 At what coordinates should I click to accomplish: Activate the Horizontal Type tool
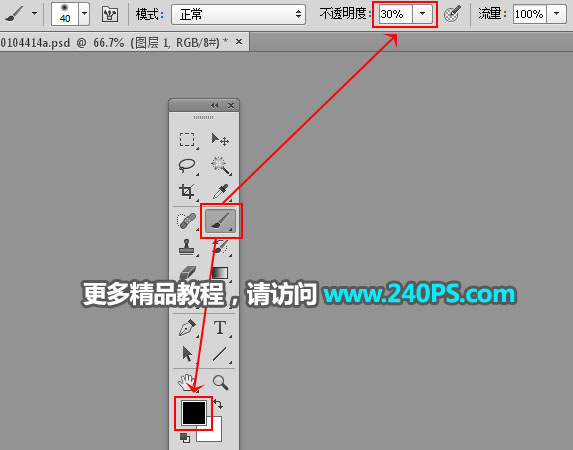(220, 328)
